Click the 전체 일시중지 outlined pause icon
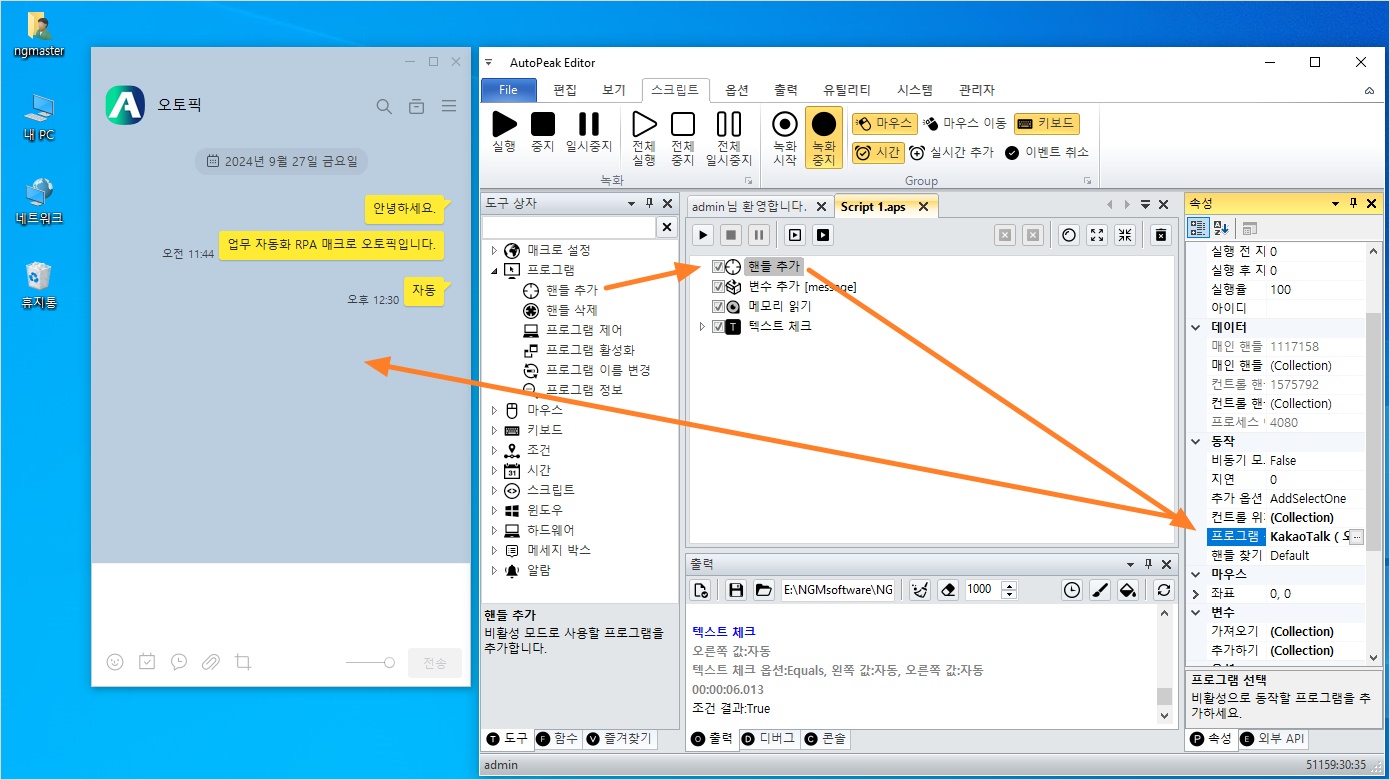Image resolution: width=1390 pixels, height=780 pixels. click(729, 124)
